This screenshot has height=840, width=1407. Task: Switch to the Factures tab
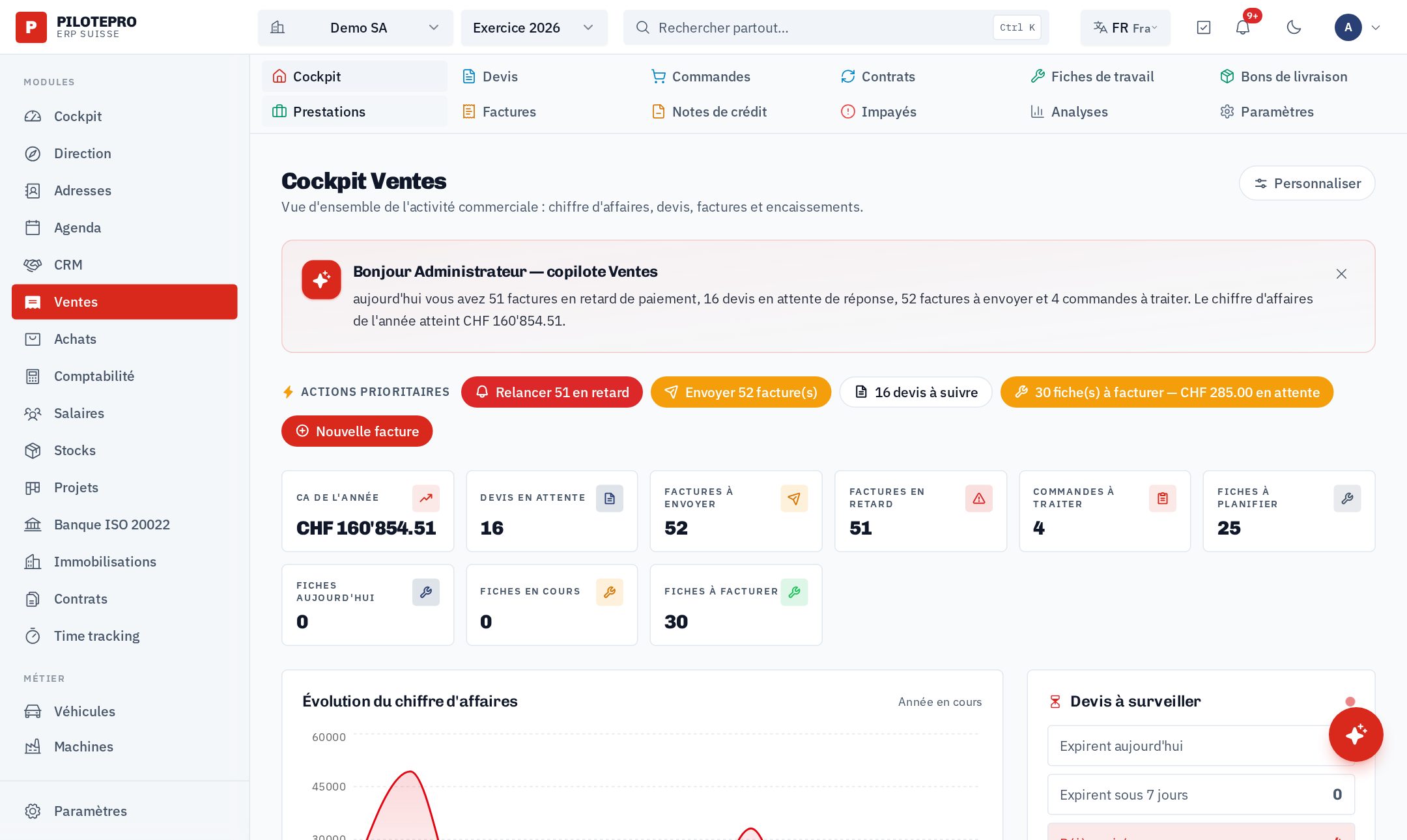(544, 112)
